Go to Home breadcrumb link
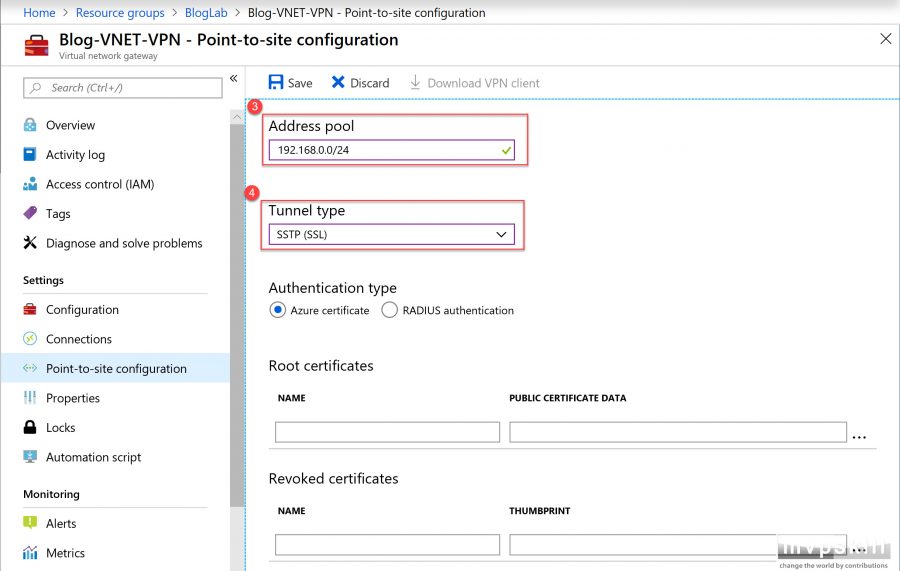This screenshot has height=571, width=900. [39, 12]
